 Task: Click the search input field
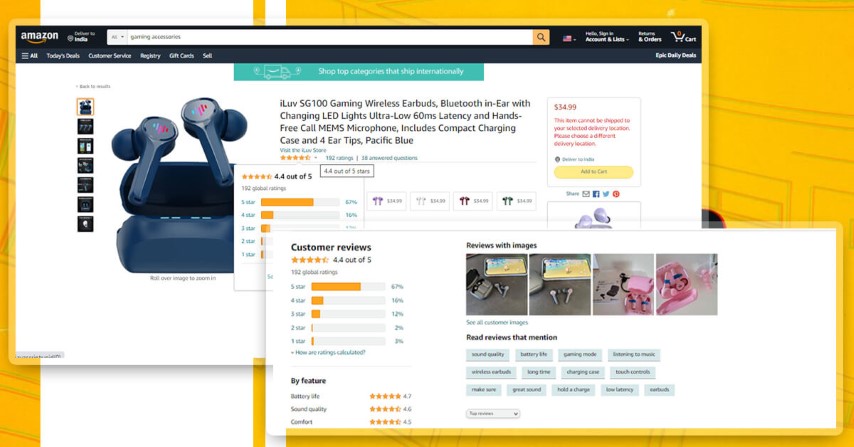(330, 37)
